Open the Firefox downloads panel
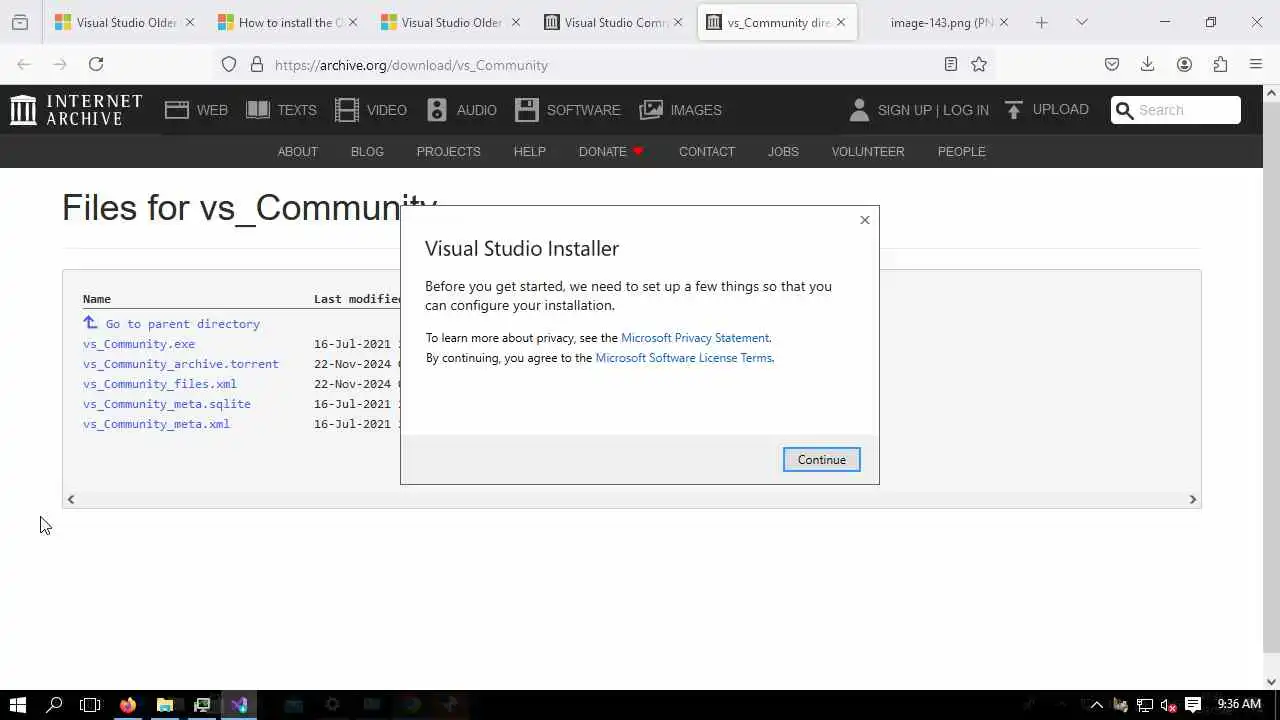Image resolution: width=1280 pixels, height=720 pixels. (x=1148, y=64)
